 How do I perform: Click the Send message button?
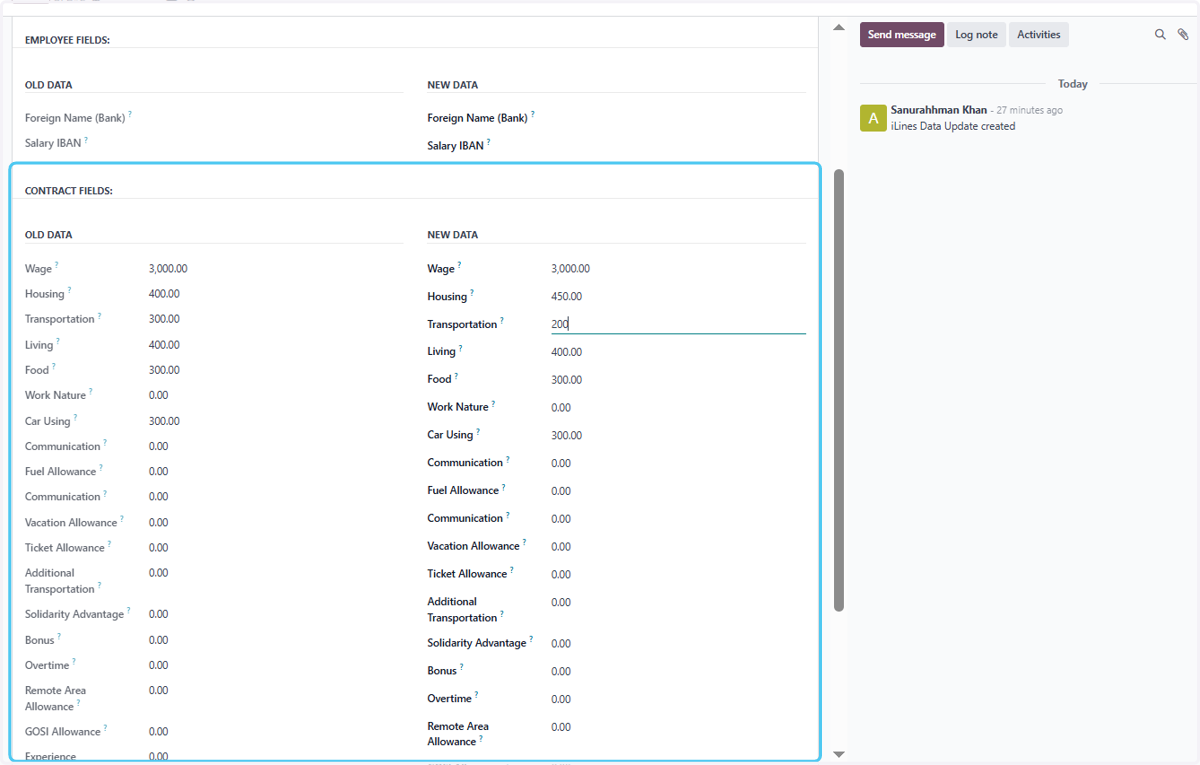point(901,35)
